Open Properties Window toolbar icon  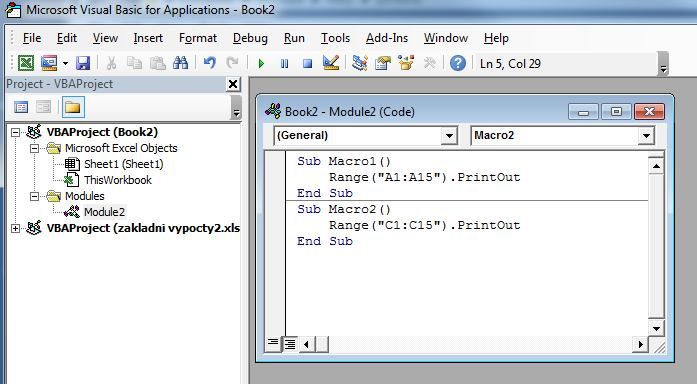point(383,63)
